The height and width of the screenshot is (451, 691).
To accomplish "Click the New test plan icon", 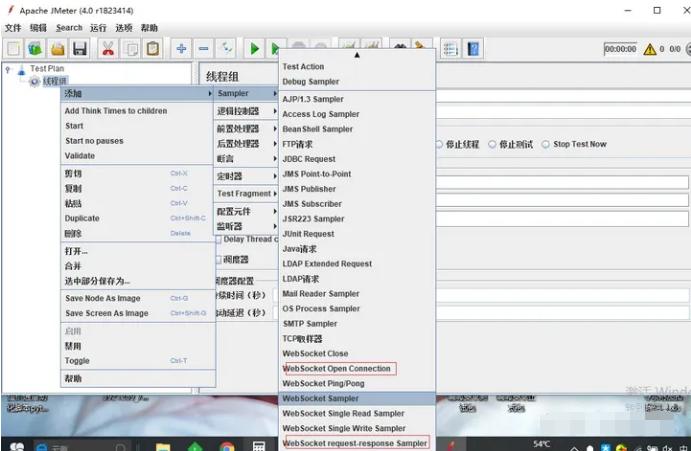I will pos(14,48).
